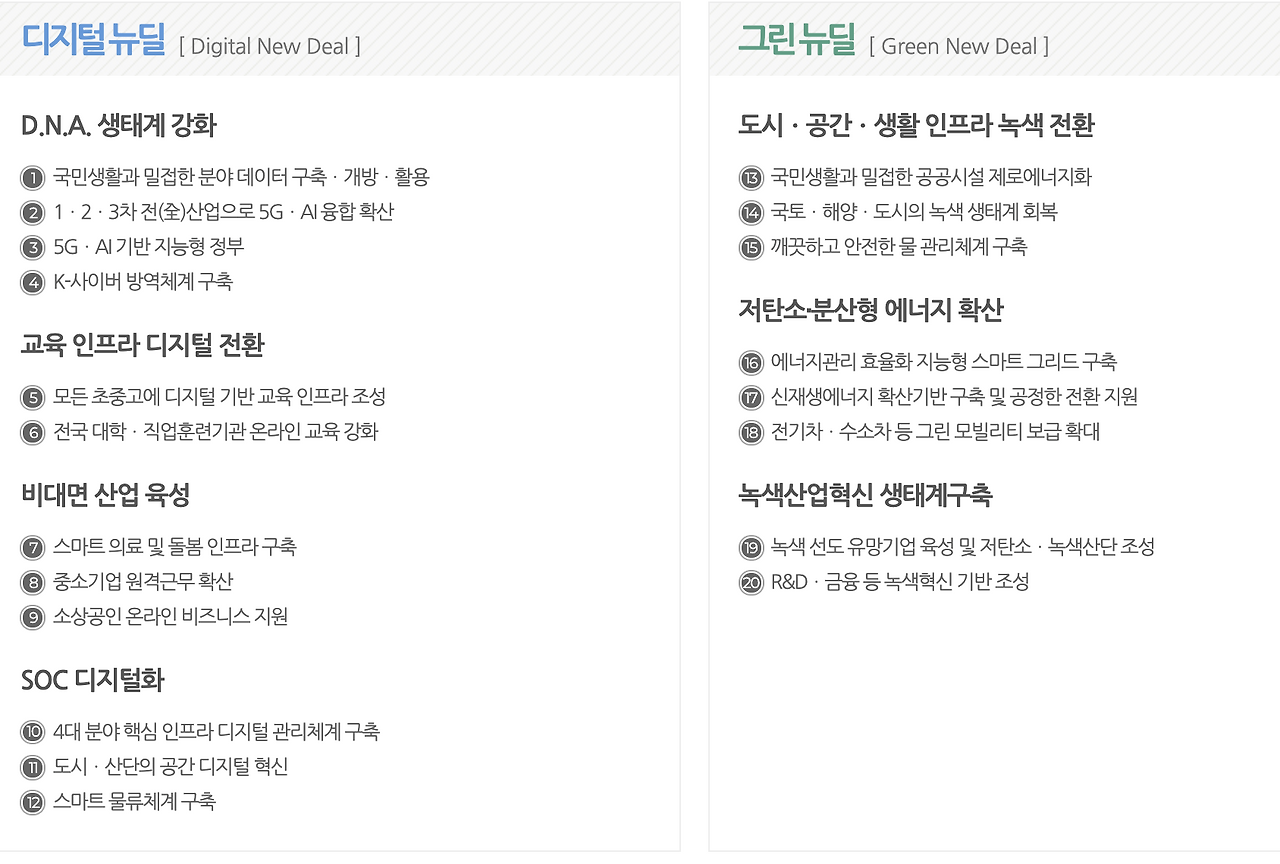Click the 중소기업 원격근무 확산 item text
Image resolution: width=1280 pixels, height=864 pixels.
[x=143, y=582]
